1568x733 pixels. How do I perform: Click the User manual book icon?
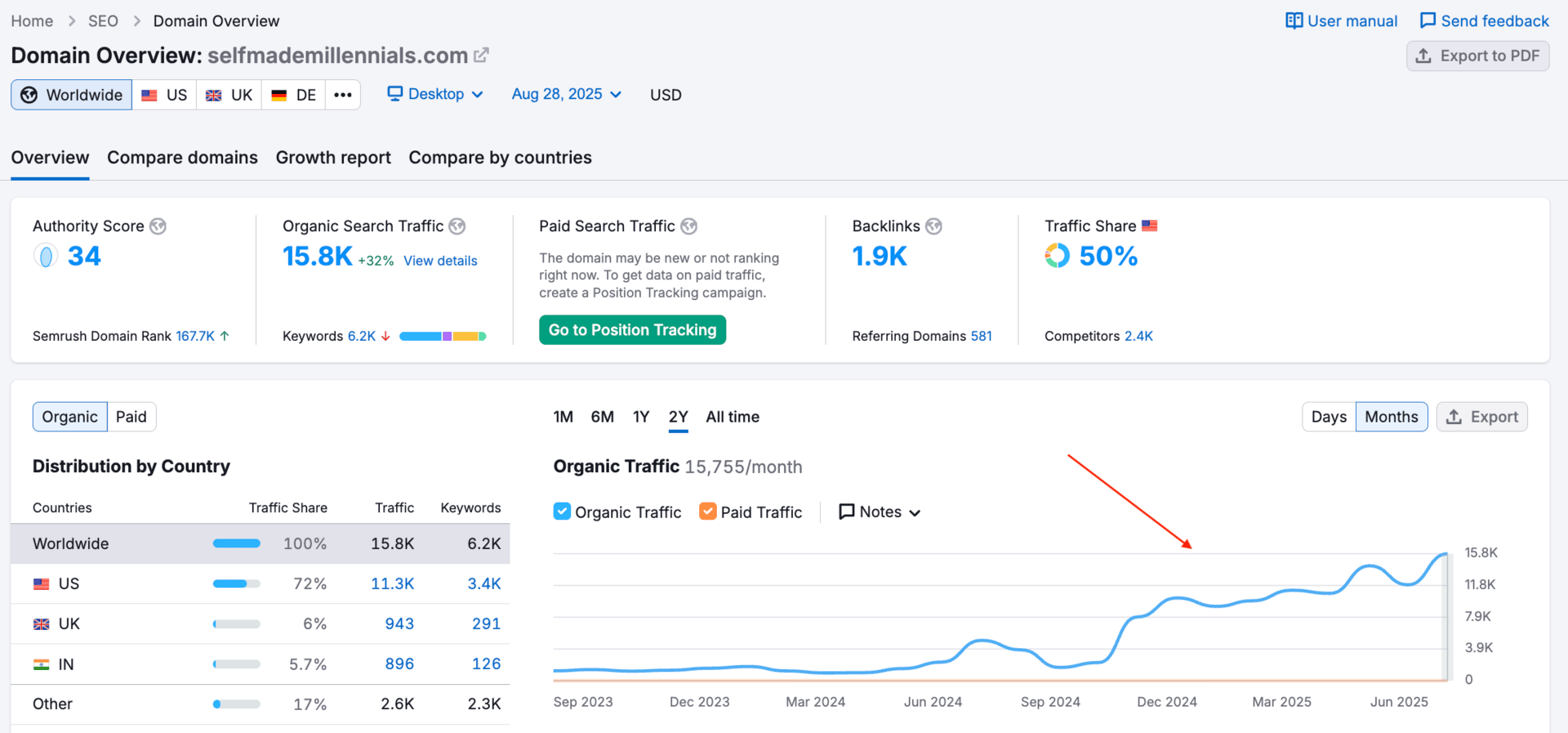(x=1294, y=20)
